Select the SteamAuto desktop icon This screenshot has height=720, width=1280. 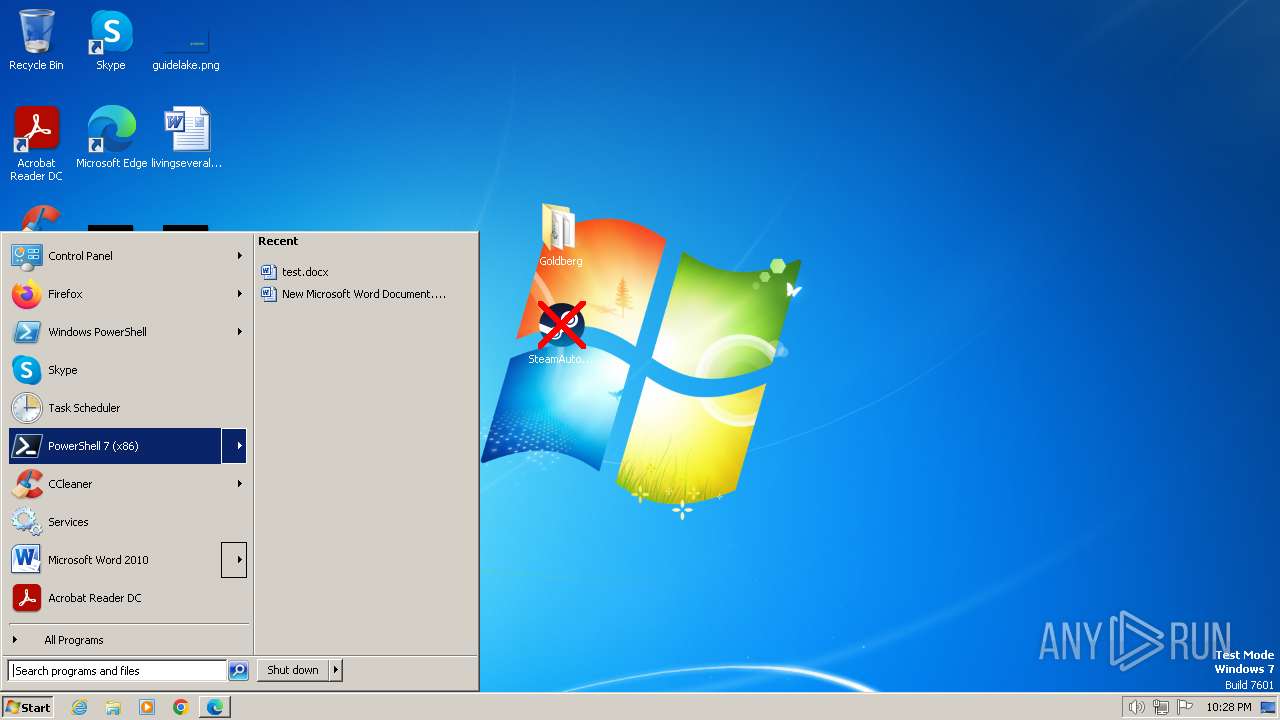point(560,333)
